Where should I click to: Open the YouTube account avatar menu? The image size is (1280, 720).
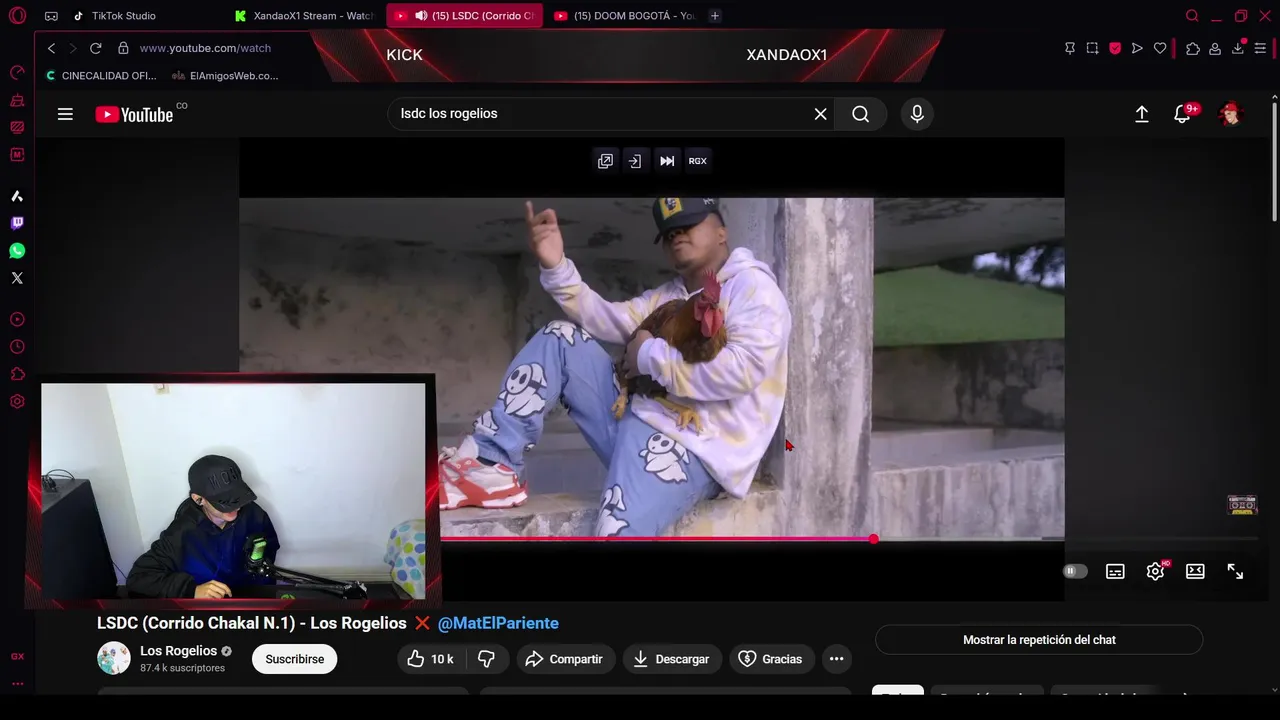pos(1230,114)
